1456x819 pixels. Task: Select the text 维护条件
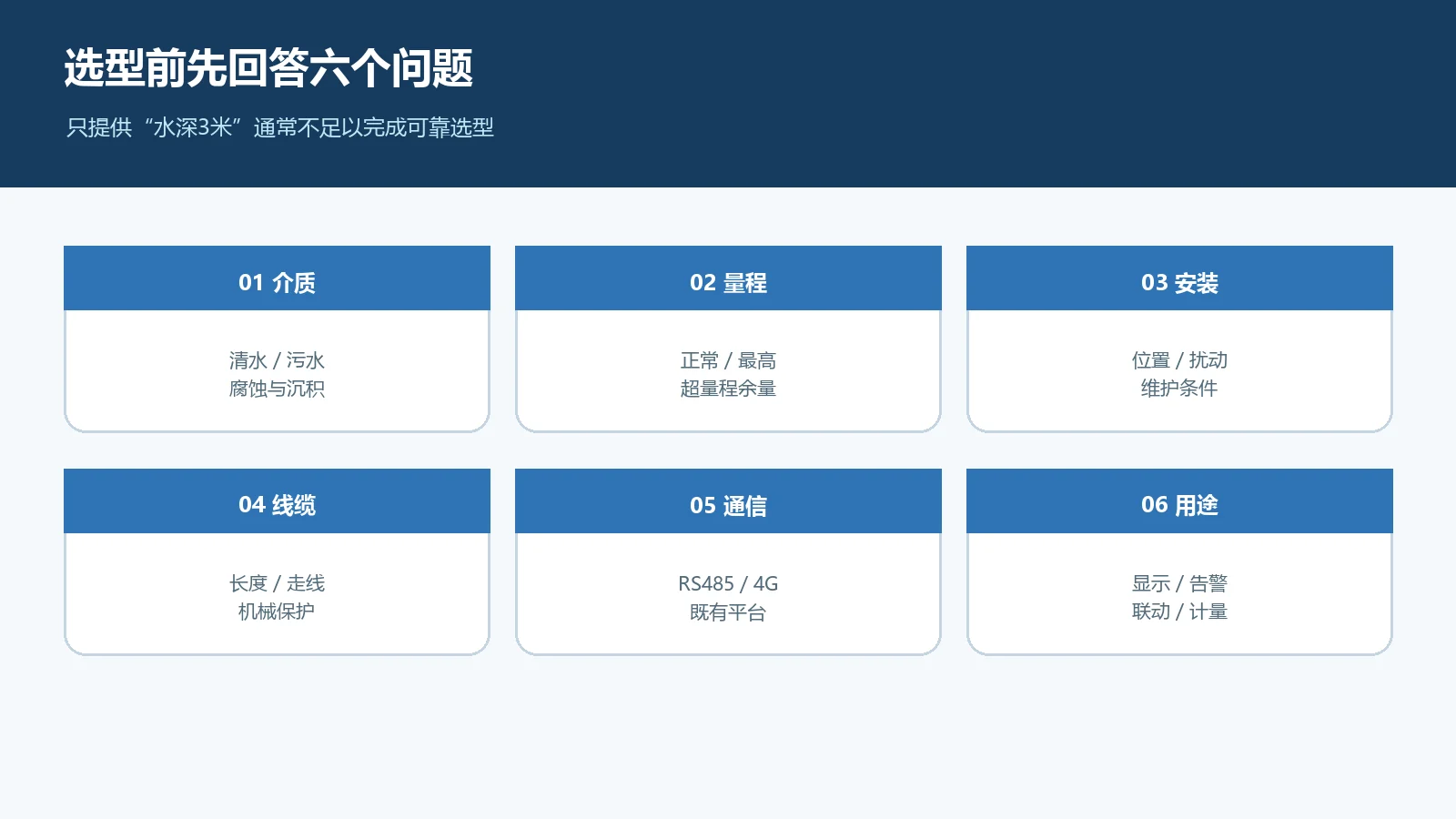(x=1179, y=389)
